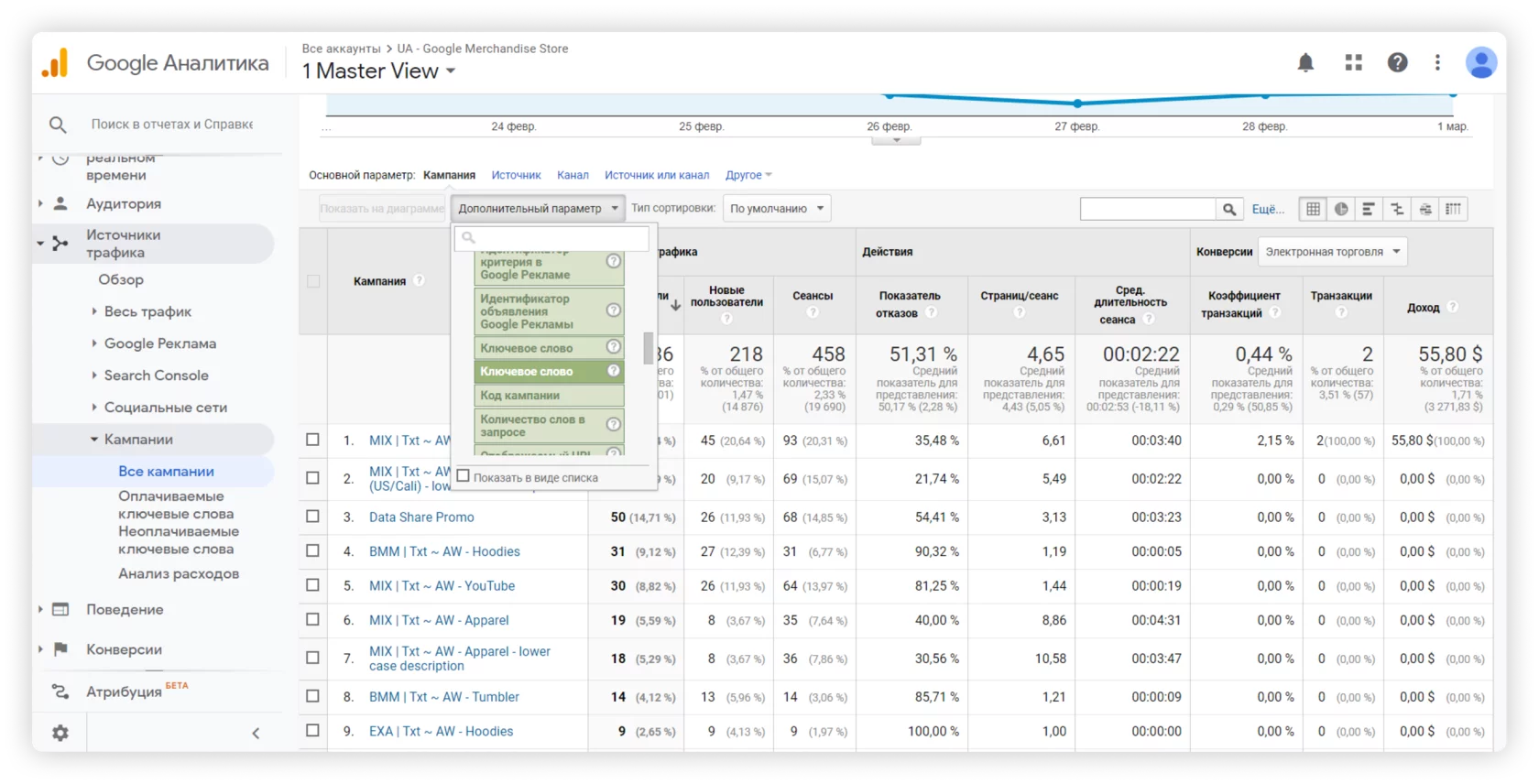Click the Конверсии flag icon
Viewport: 1539px width, 784px height.
[x=60, y=649]
